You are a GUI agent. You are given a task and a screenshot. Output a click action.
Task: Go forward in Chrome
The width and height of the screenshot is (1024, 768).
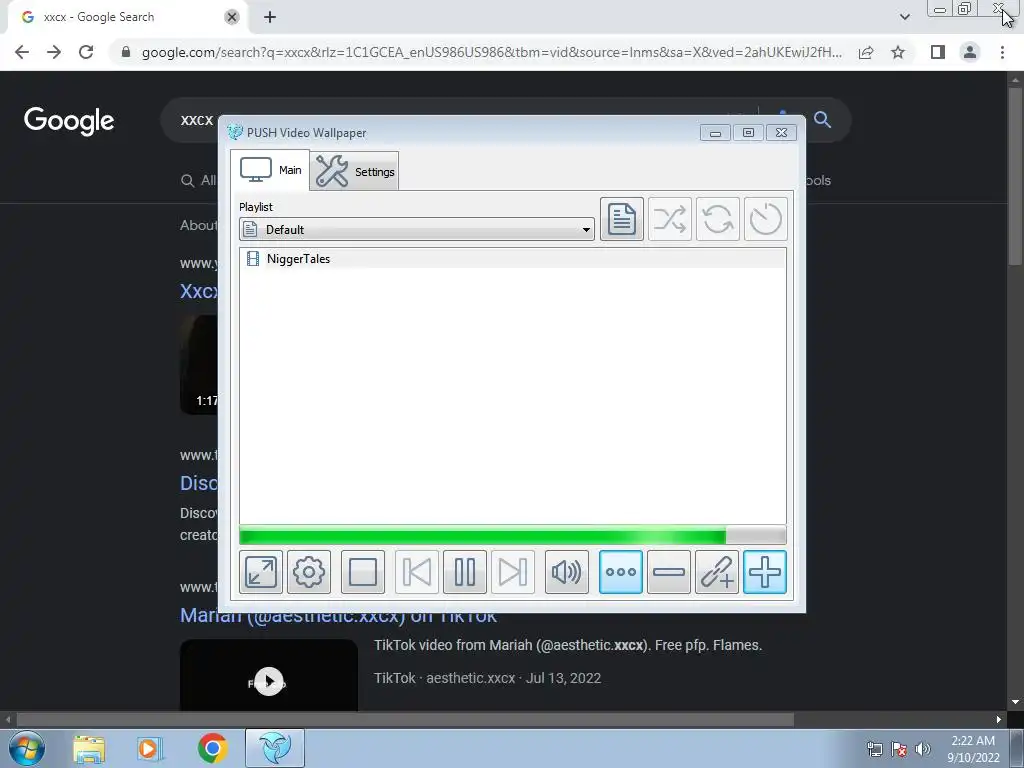point(54,52)
